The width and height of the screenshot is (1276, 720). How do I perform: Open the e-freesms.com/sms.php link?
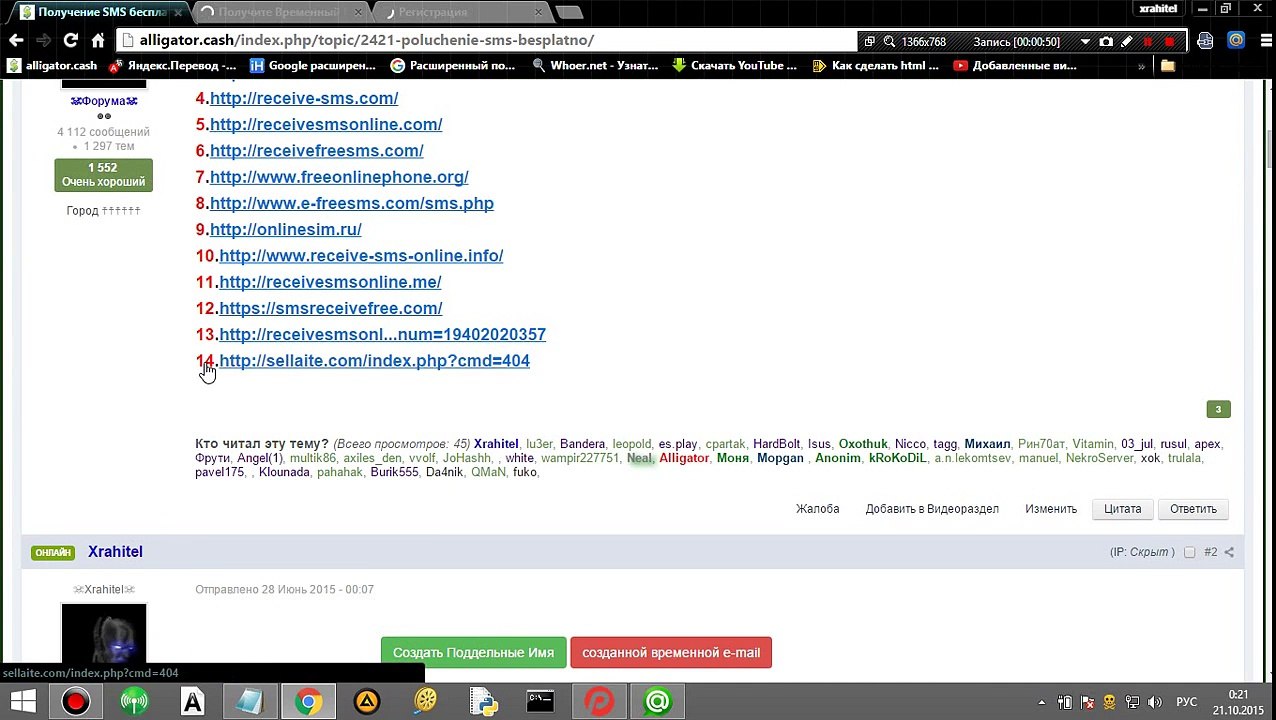[352, 203]
